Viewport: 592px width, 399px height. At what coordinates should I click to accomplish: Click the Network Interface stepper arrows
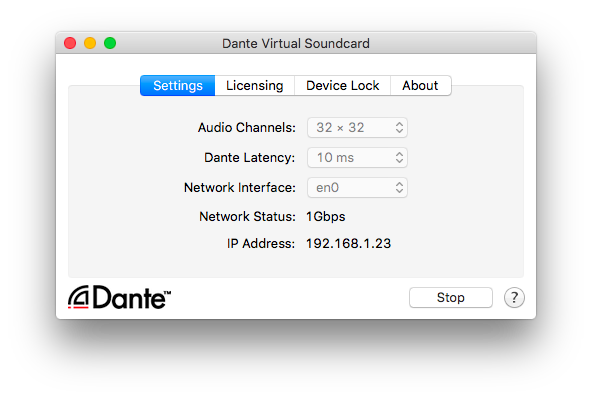coord(399,188)
